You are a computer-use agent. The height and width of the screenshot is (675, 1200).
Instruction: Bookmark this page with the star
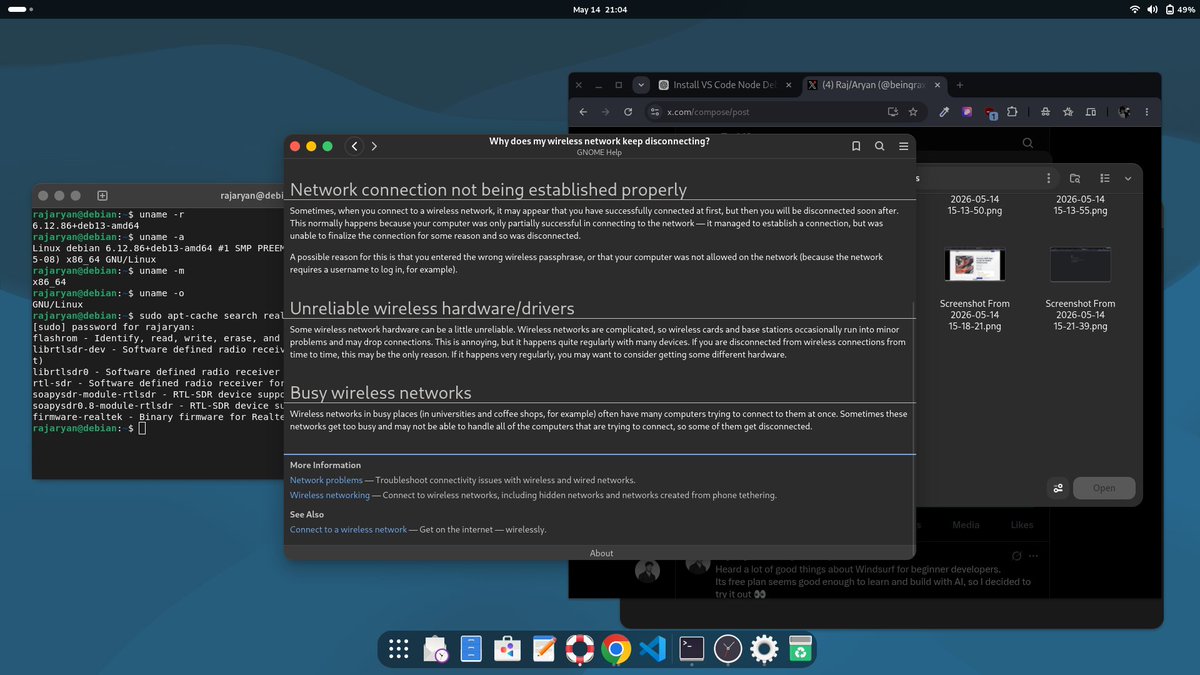click(x=913, y=112)
